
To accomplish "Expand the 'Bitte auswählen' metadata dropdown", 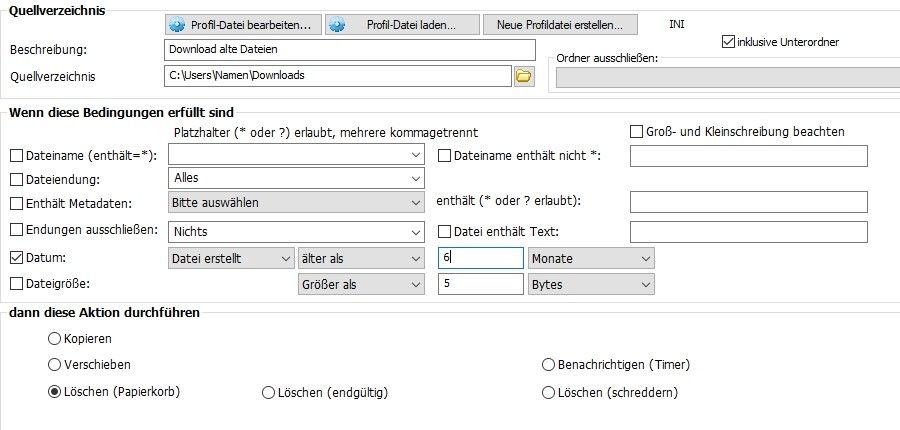I will click(296, 203).
